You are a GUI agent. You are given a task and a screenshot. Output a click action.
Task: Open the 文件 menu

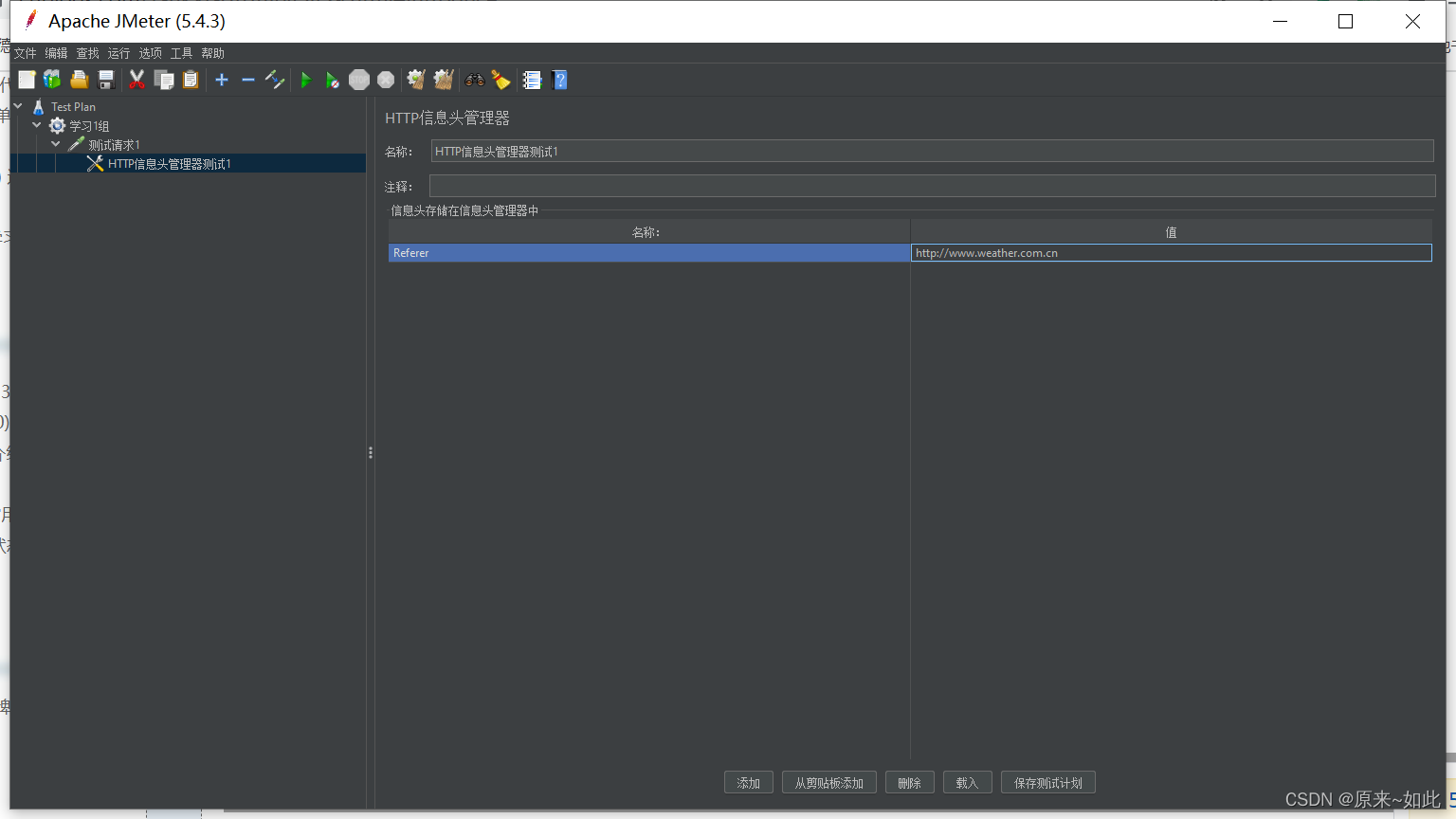(26, 53)
